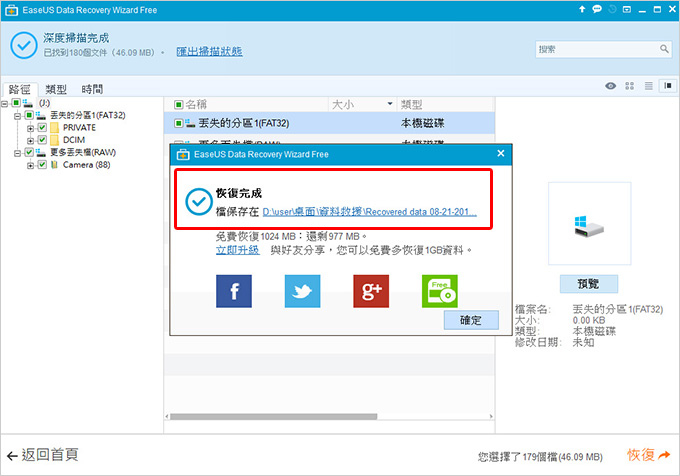
Task: Click the scrollbar left arrow of file list
Action: (x=167, y=417)
